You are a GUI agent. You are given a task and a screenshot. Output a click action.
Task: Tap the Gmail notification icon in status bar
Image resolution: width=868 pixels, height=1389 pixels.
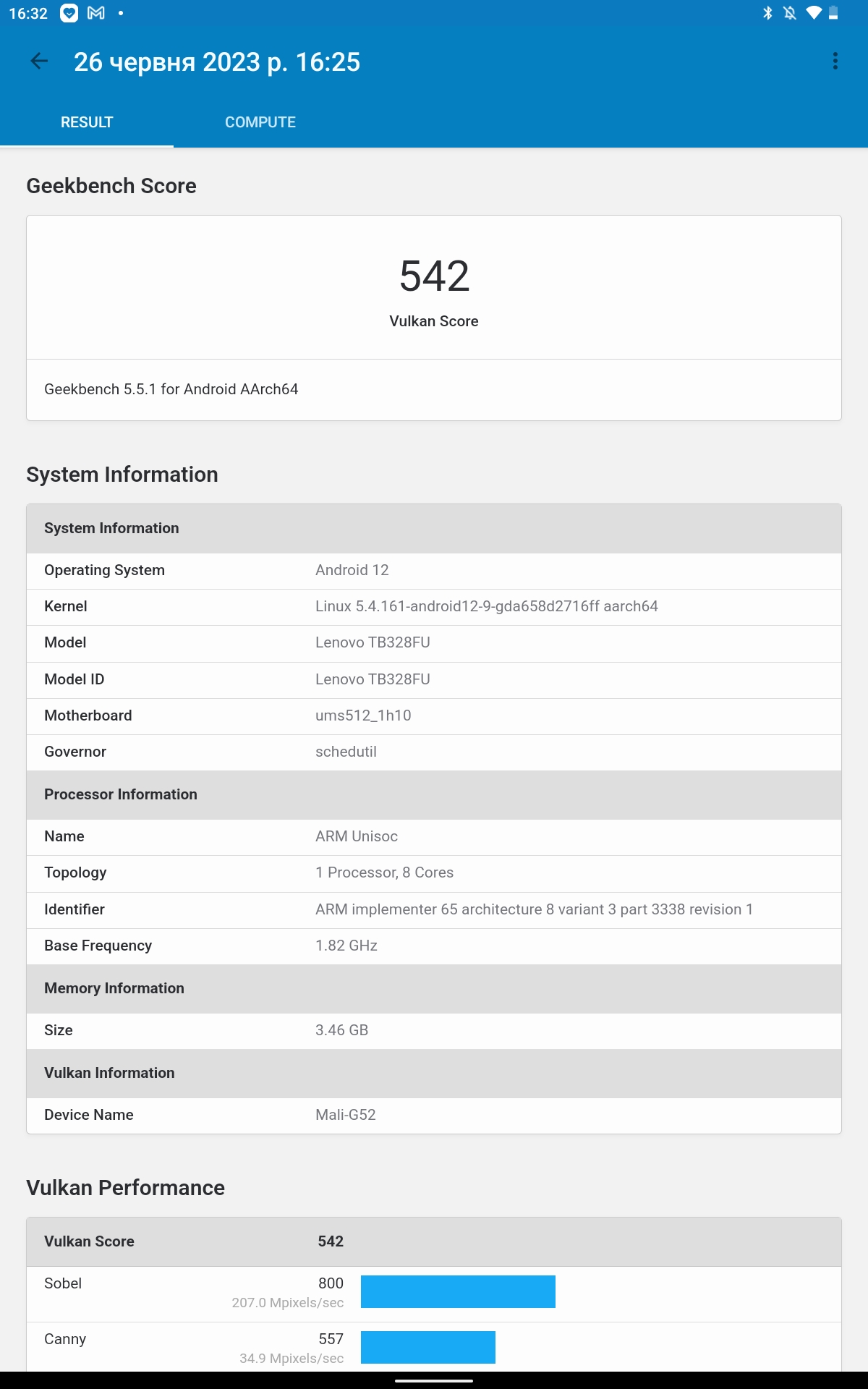pyautogui.click(x=96, y=14)
